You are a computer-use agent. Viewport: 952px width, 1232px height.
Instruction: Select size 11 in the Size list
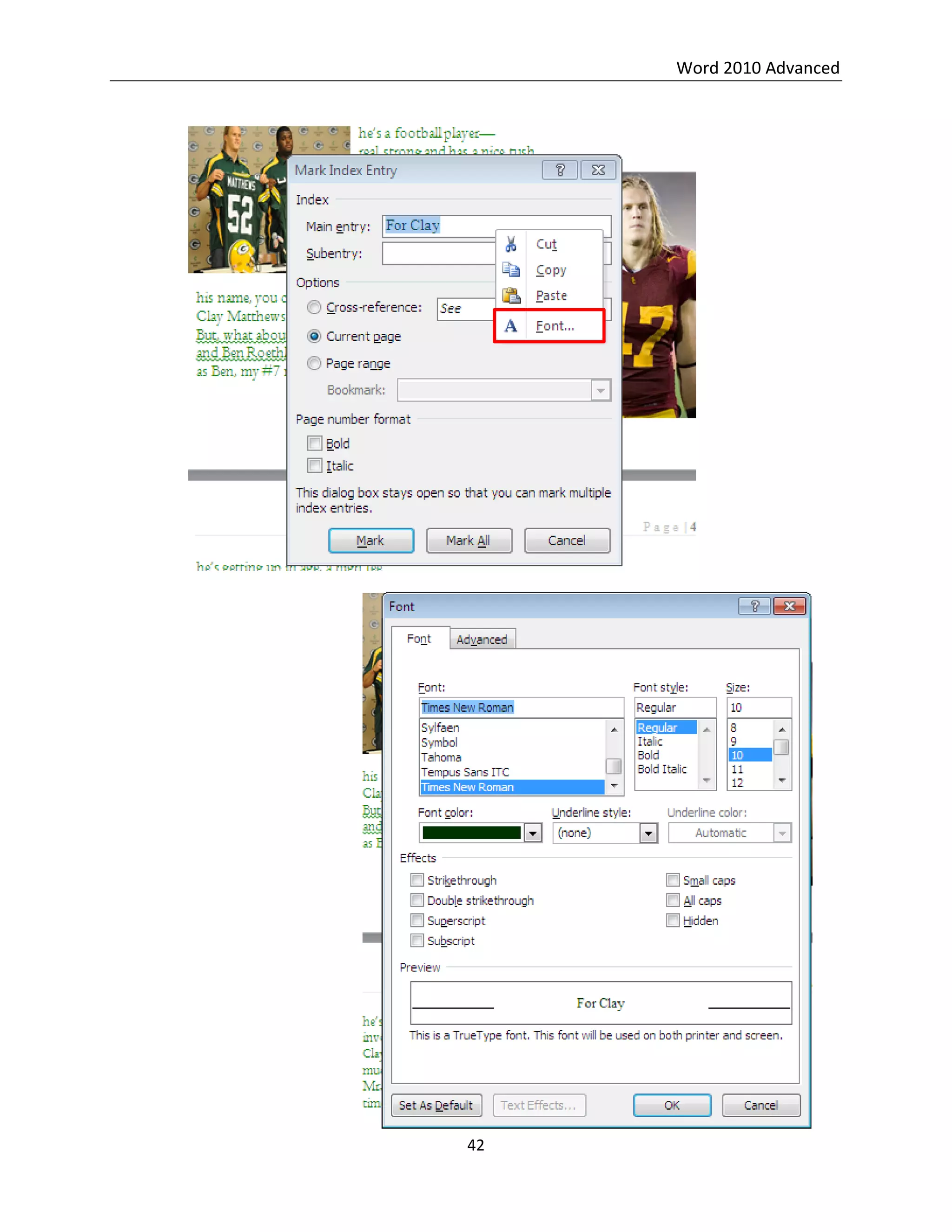(x=750, y=769)
